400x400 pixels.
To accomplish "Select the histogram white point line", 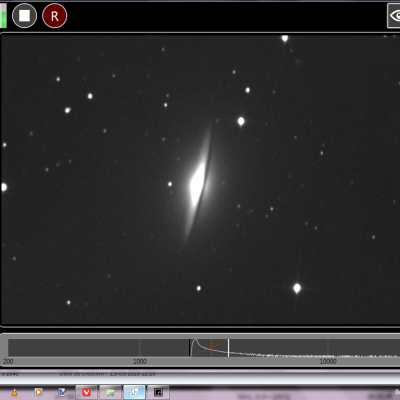I will coord(228,348).
